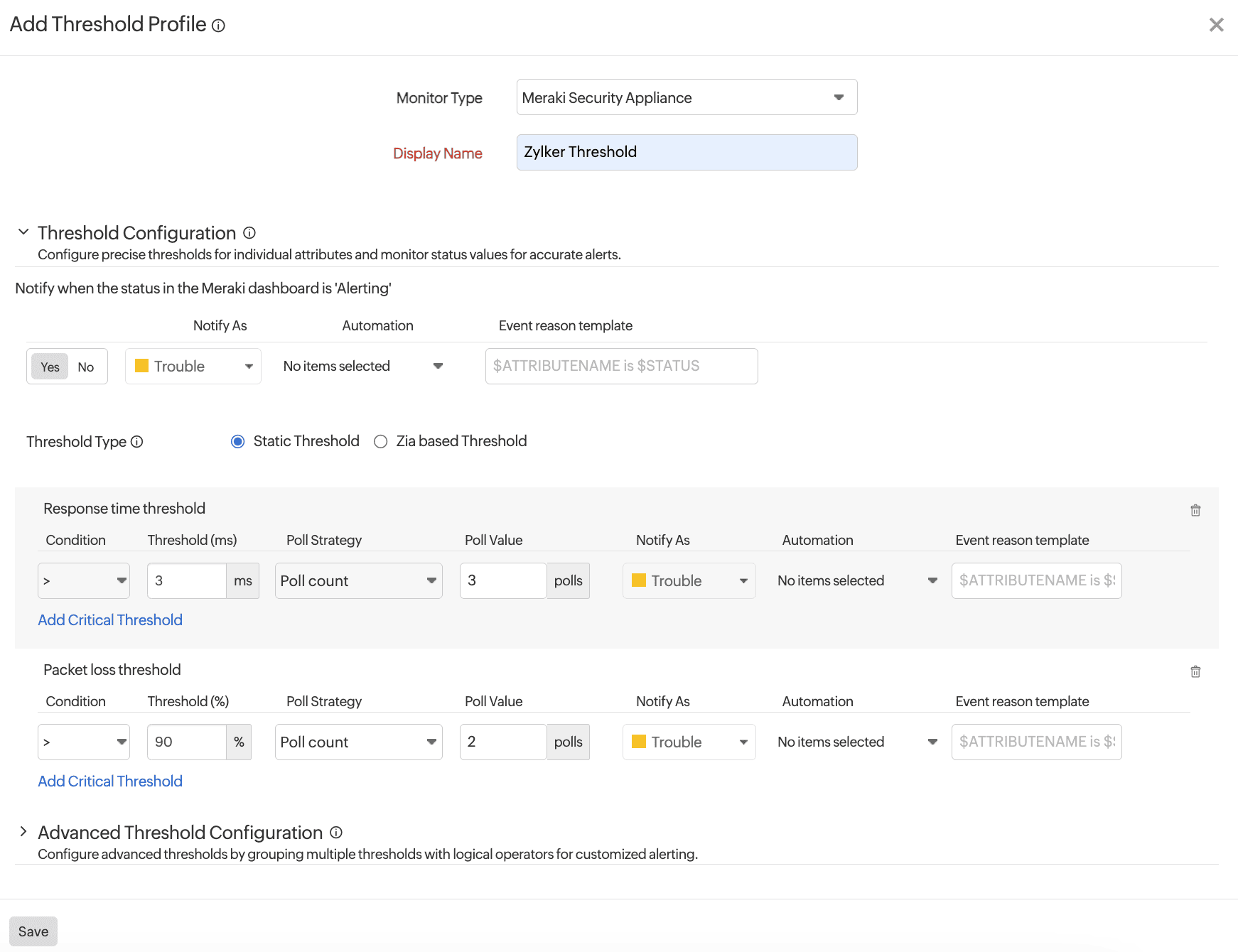The width and height of the screenshot is (1238, 952).
Task: Click info icon beside Threshold Type label
Action: [x=137, y=442]
